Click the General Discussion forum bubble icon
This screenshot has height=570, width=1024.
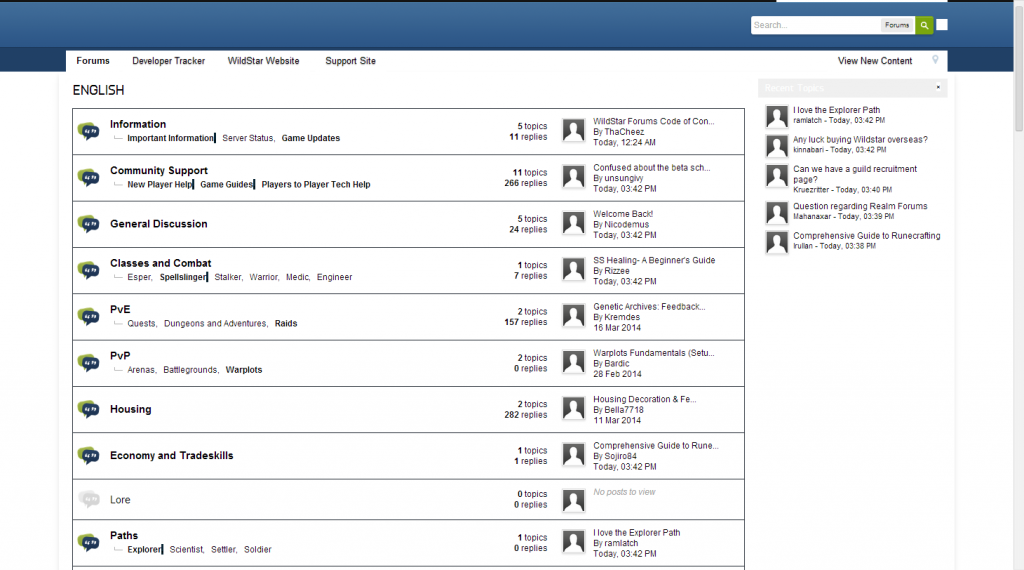pos(89,224)
